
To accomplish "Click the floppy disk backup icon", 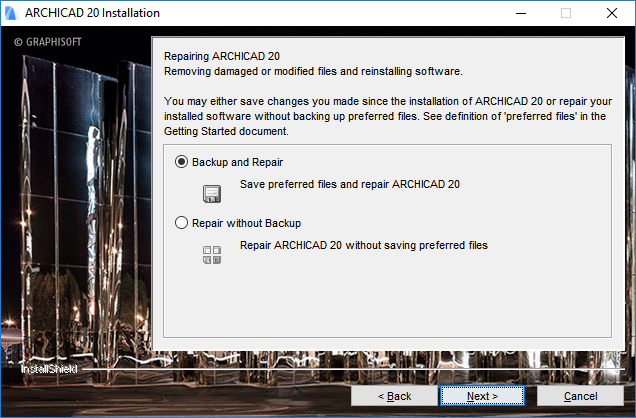I will pos(212,194).
